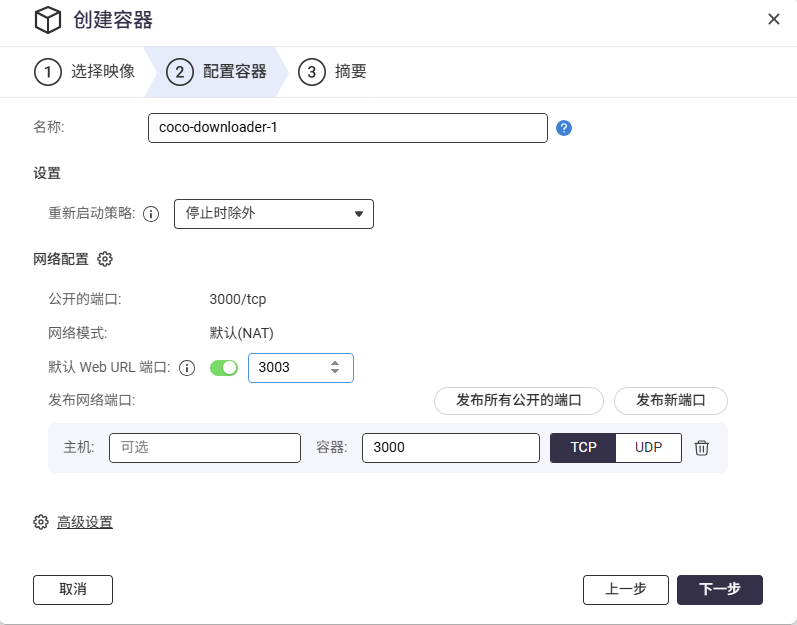Disable the default Web URL port toggle
The width and height of the screenshot is (797, 625).
pos(223,368)
